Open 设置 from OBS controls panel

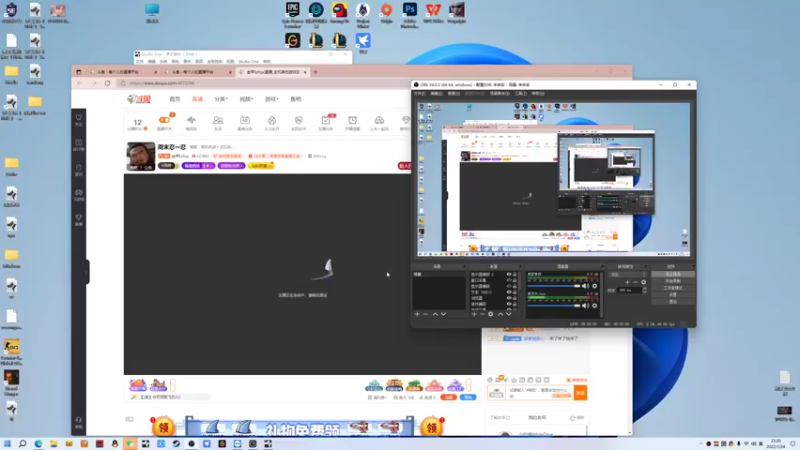[673, 294]
